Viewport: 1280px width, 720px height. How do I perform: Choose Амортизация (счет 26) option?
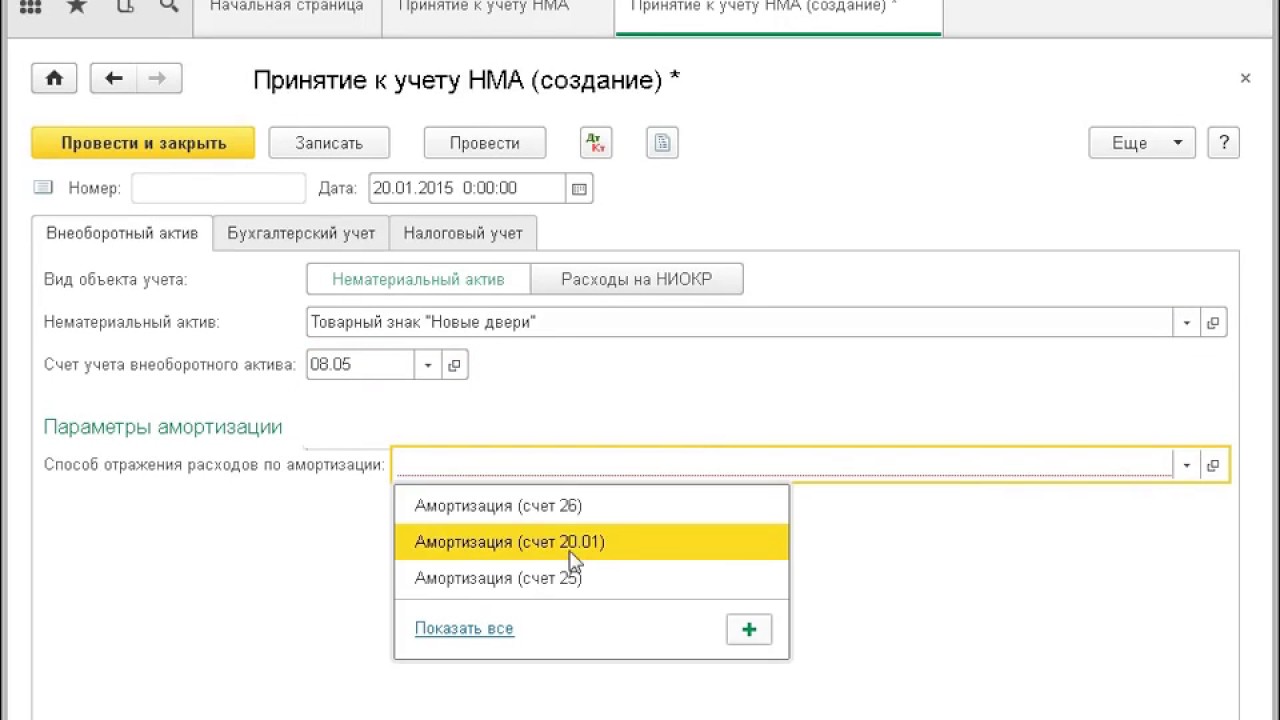(x=591, y=506)
